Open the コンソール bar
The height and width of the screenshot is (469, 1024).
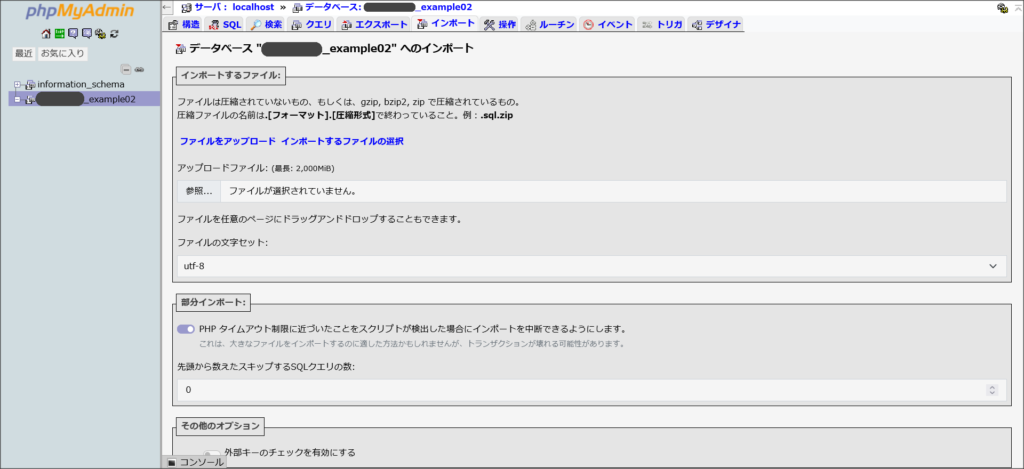[x=194, y=462]
